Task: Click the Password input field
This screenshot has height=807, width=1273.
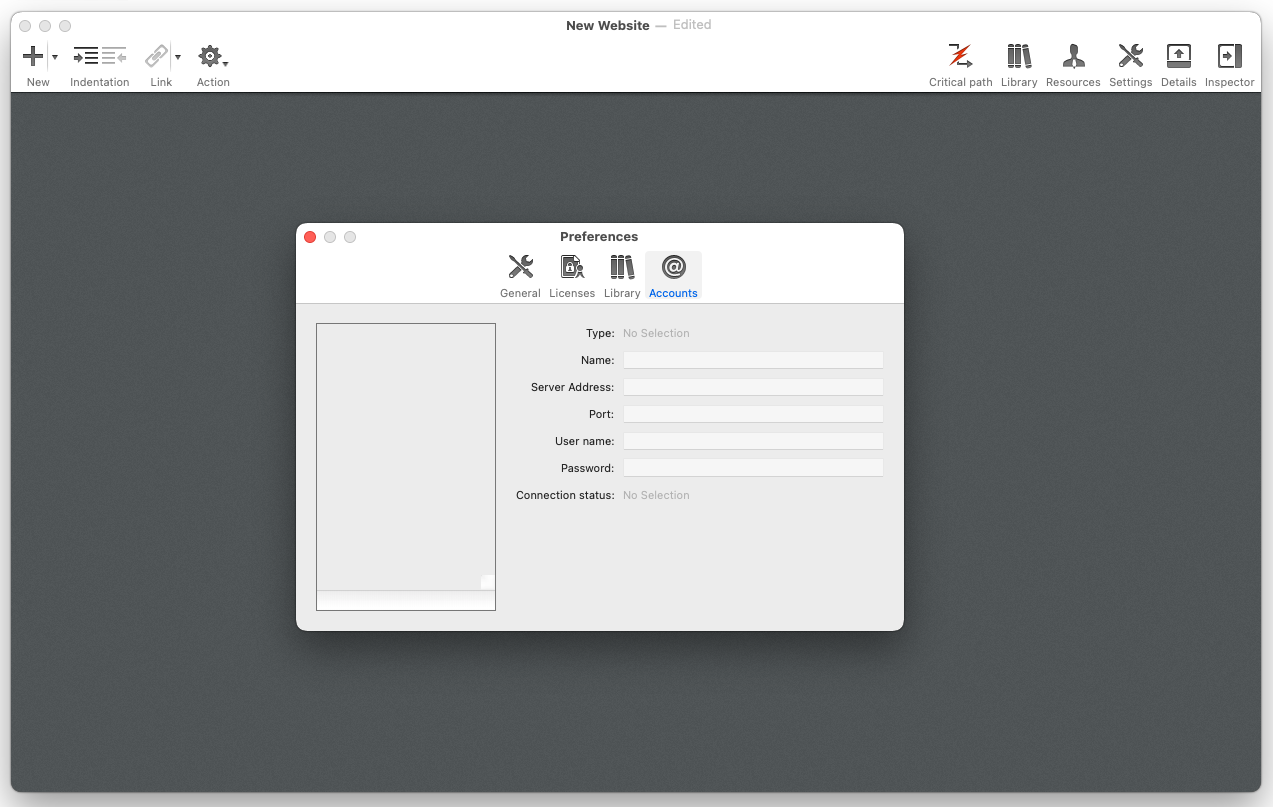Action: click(x=753, y=468)
